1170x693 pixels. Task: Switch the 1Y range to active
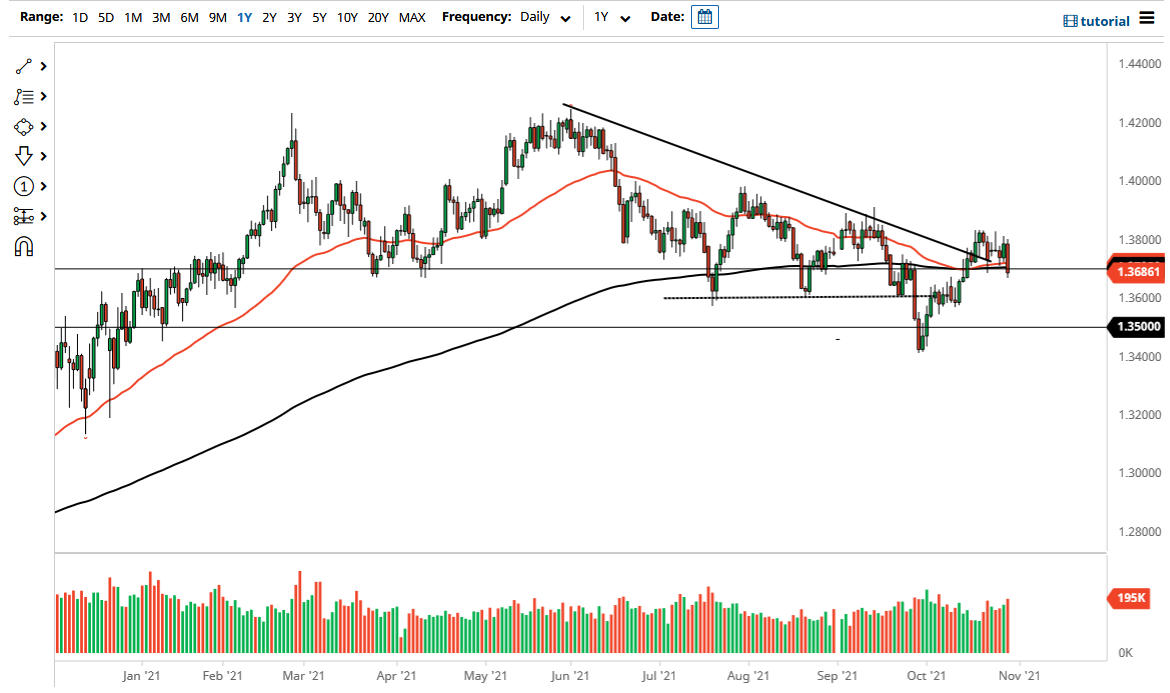coord(243,17)
